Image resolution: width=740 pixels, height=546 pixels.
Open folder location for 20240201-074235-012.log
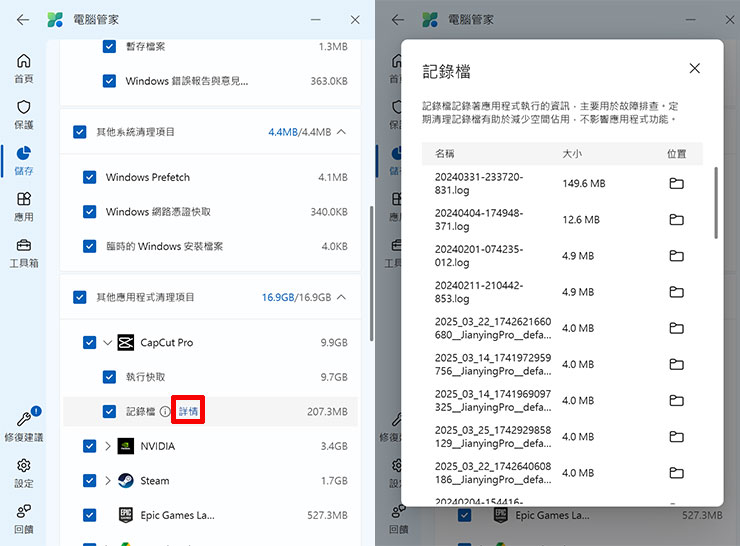click(676, 256)
